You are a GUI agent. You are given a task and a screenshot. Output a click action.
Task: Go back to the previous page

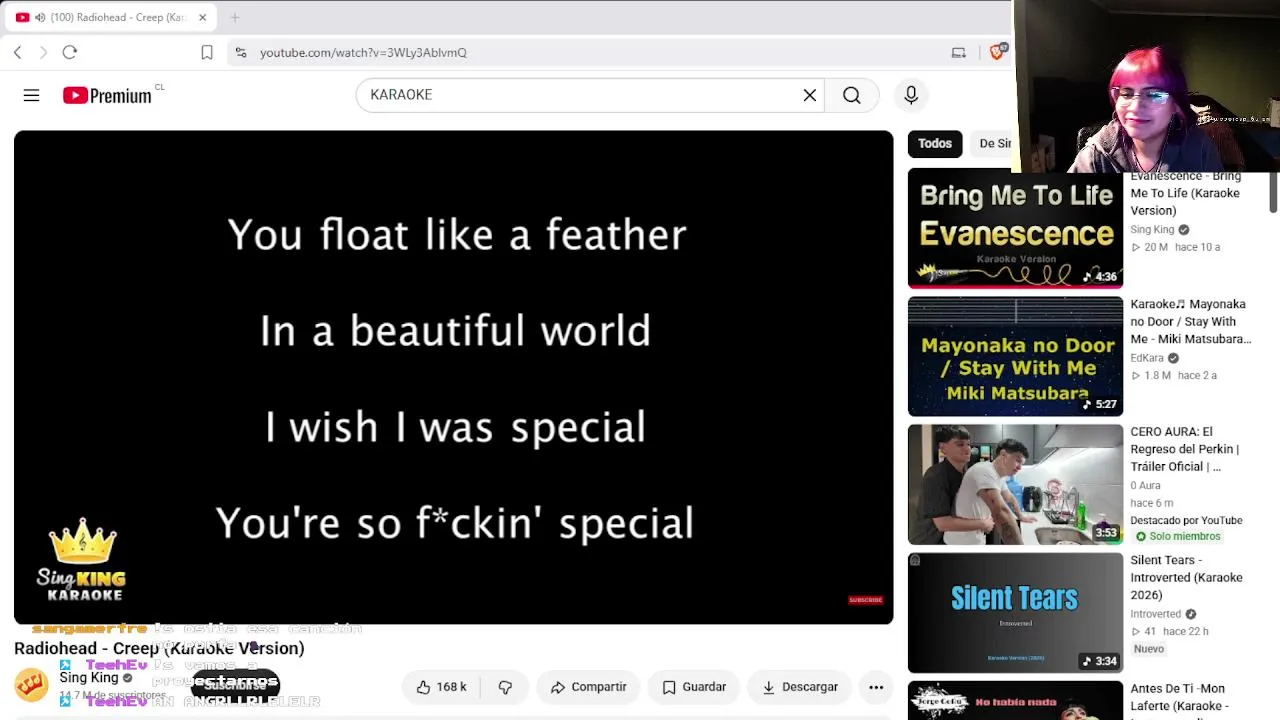(x=18, y=52)
